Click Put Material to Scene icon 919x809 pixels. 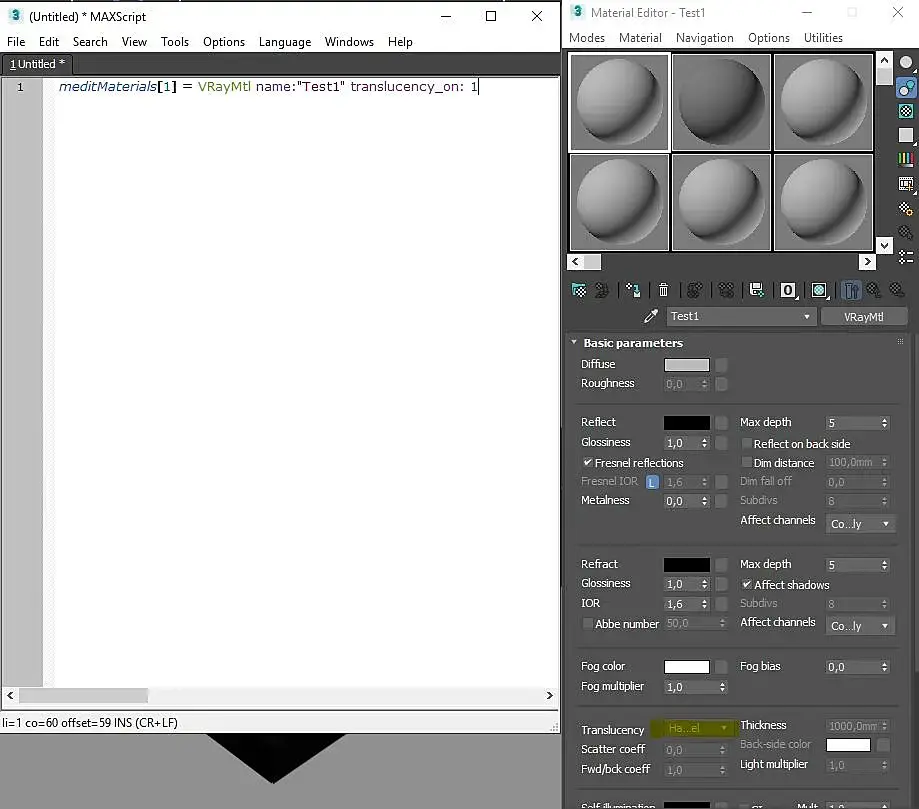(x=602, y=290)
